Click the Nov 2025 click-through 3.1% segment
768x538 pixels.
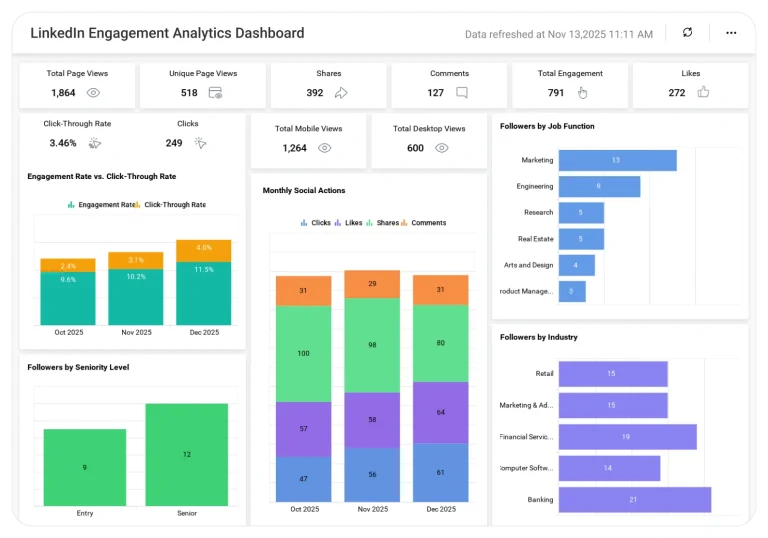pyautogui.click(x=136, y=260)
